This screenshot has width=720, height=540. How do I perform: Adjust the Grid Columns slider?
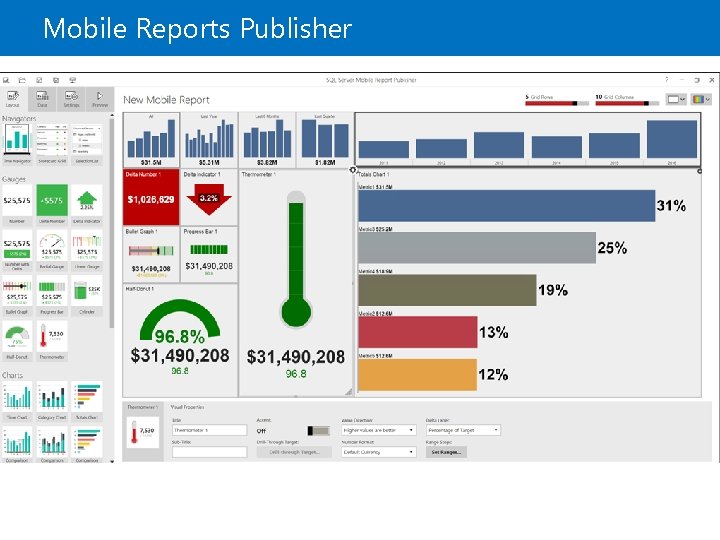coord(627,103)
